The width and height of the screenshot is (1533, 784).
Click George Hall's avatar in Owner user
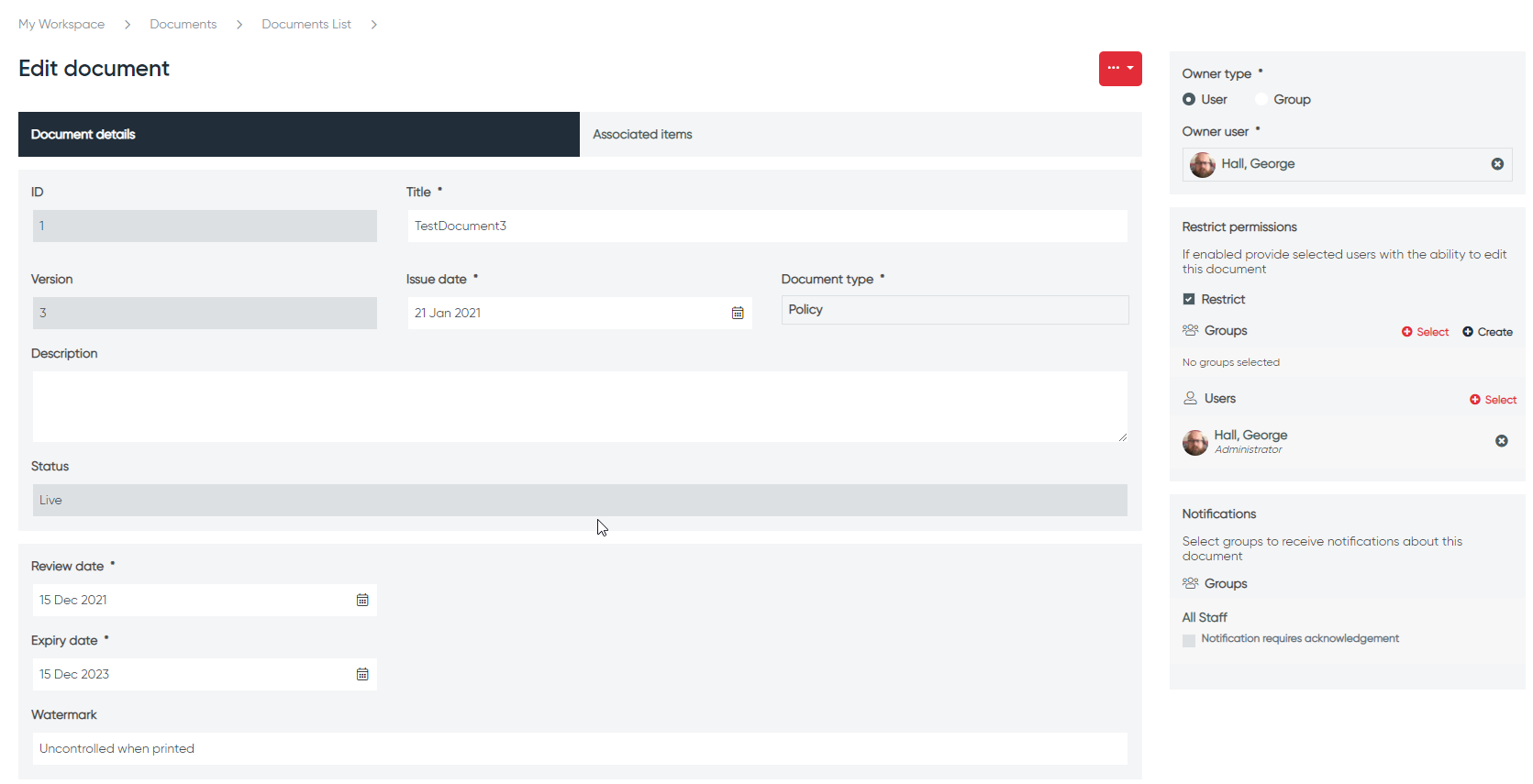pos(1203,165)
